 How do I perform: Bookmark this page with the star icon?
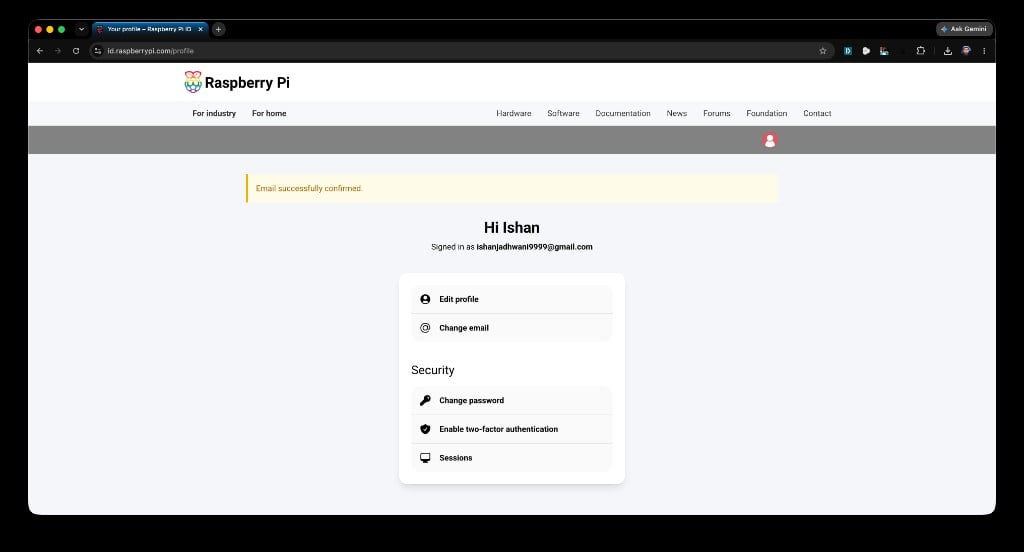point(823,50)
